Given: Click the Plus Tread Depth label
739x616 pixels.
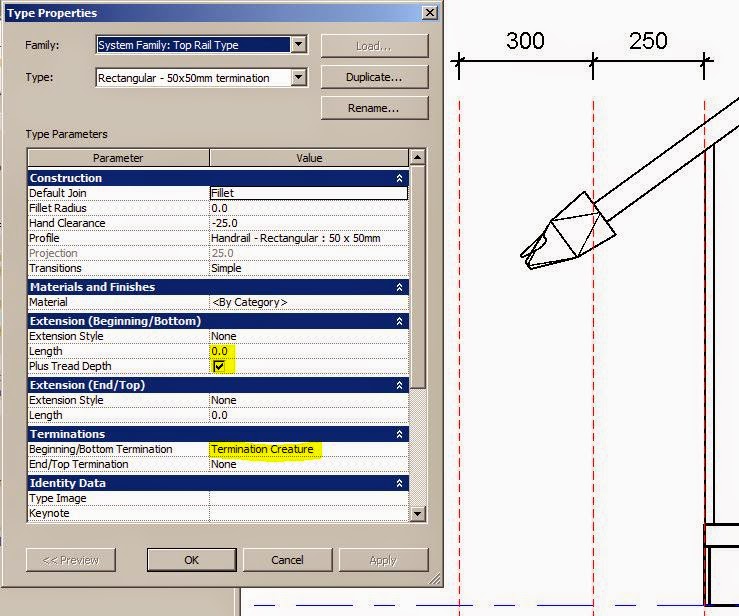Looking at the screenshot, I should (x=70, y=366).
